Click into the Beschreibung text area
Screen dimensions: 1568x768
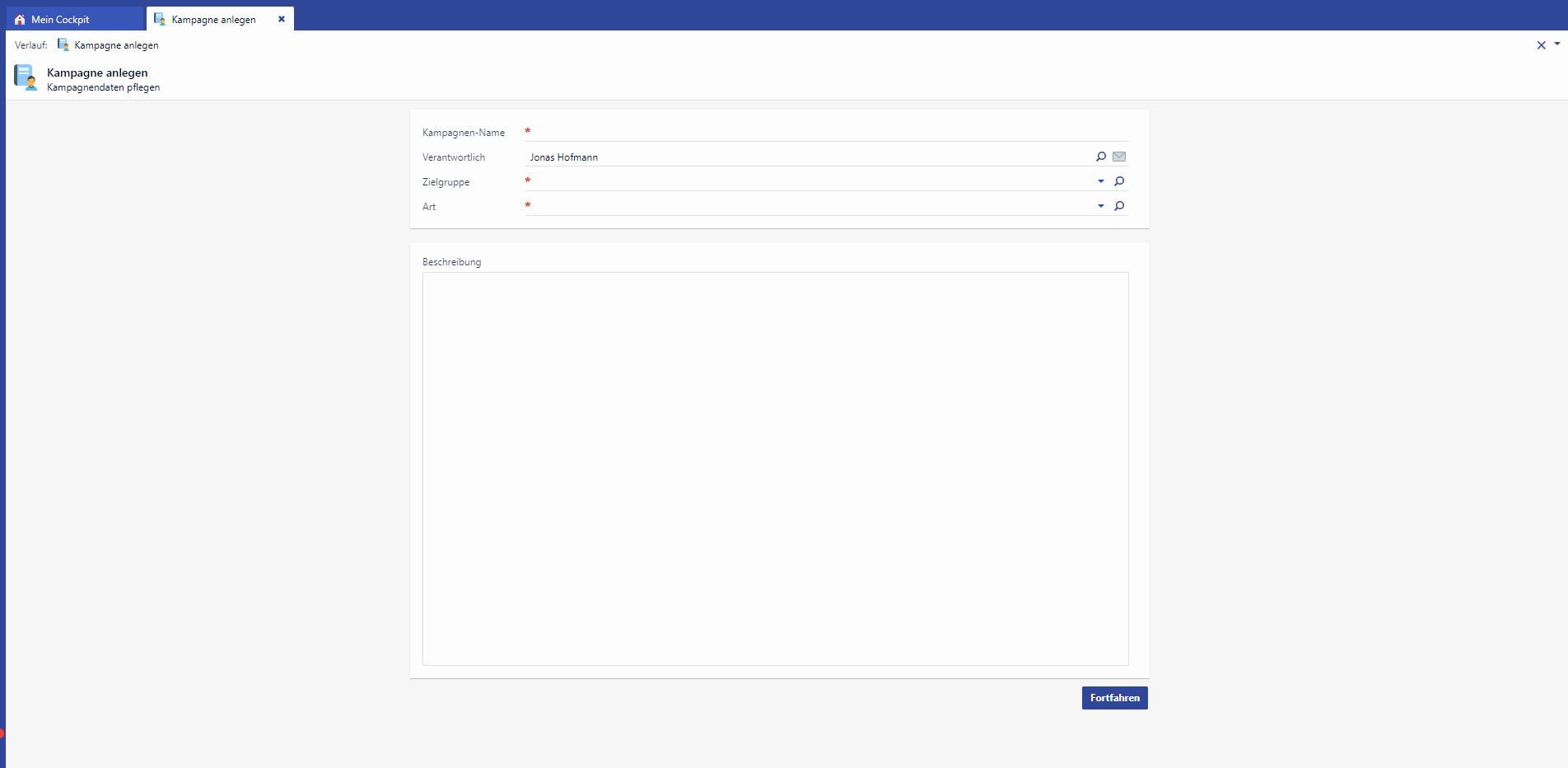coord(775,468)
